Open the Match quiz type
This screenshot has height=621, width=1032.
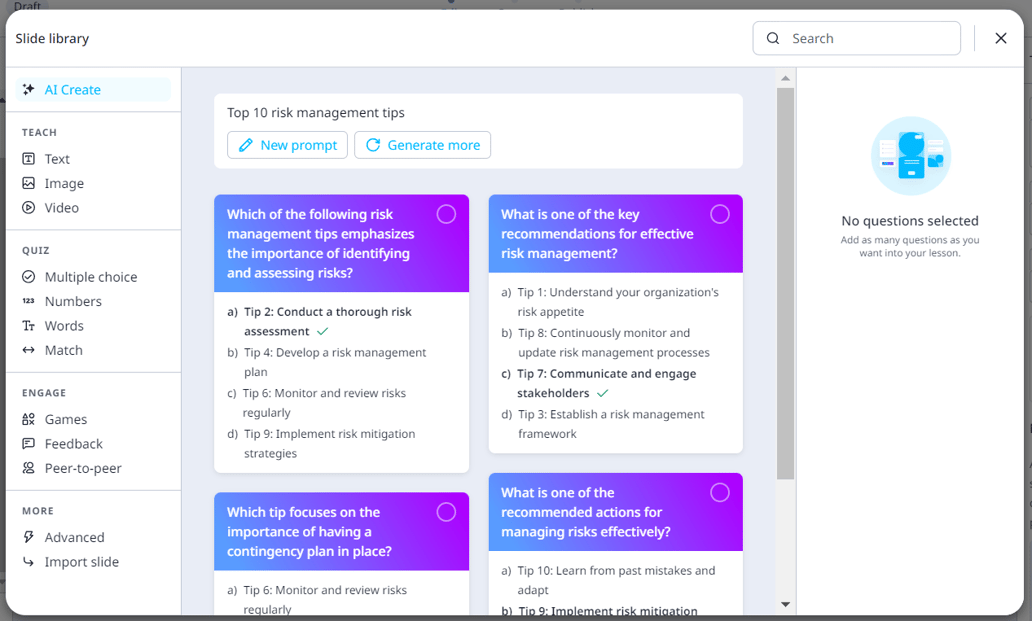point(63,350)
